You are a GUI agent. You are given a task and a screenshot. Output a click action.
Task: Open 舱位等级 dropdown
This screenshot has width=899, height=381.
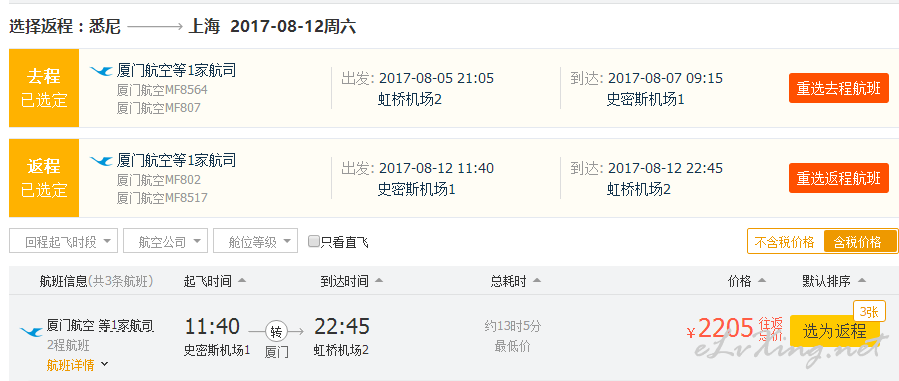click(255, 241)
